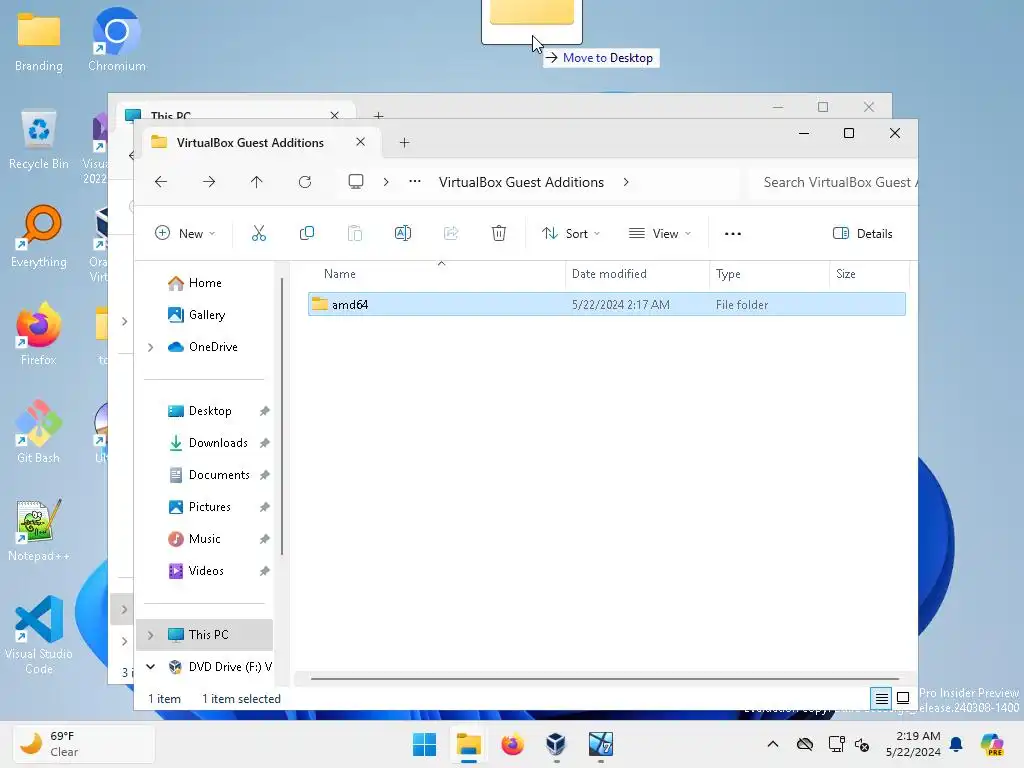Sort by the Name column header
1024x768 pixels.
pos(437,274)
